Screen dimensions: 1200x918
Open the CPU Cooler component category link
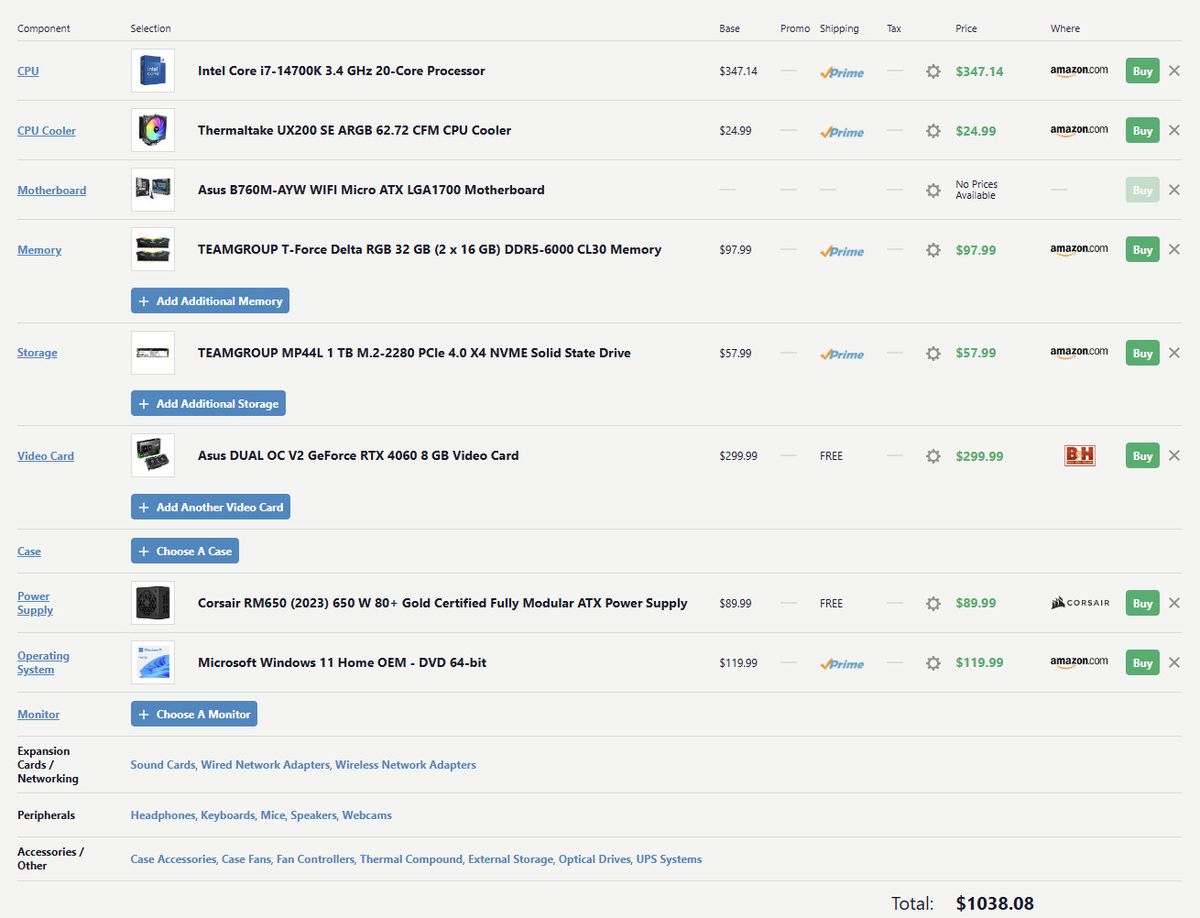click(x=46, y=130)
